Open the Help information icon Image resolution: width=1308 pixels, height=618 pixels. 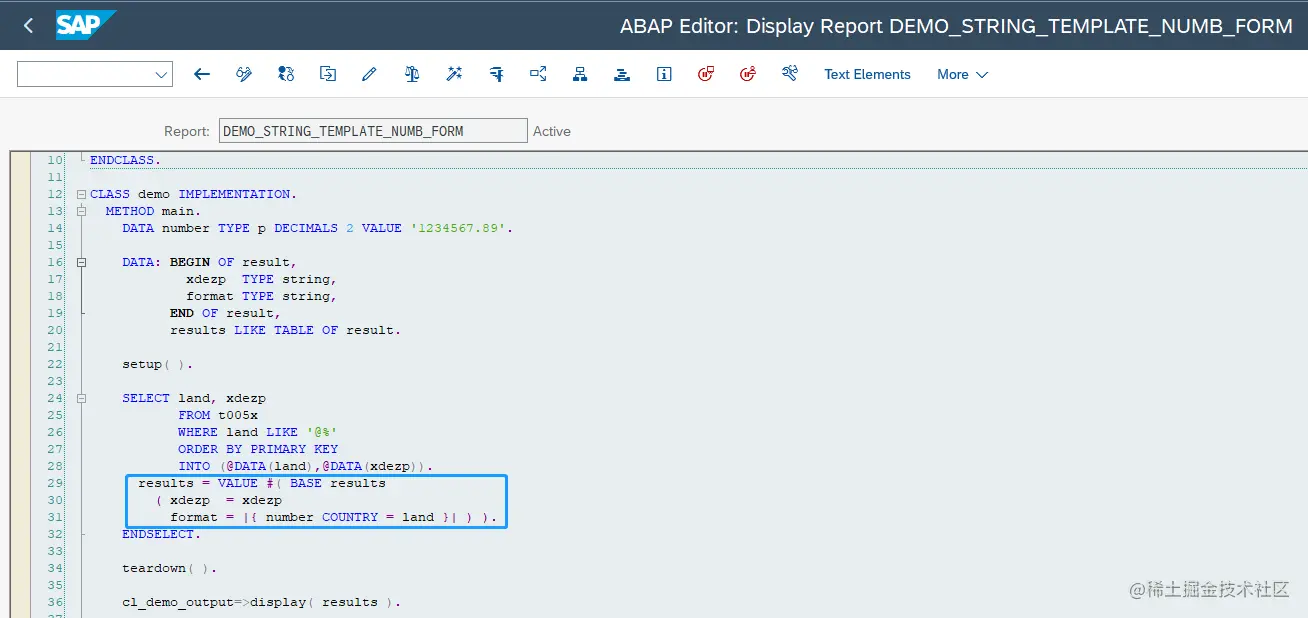coord(664,74)
